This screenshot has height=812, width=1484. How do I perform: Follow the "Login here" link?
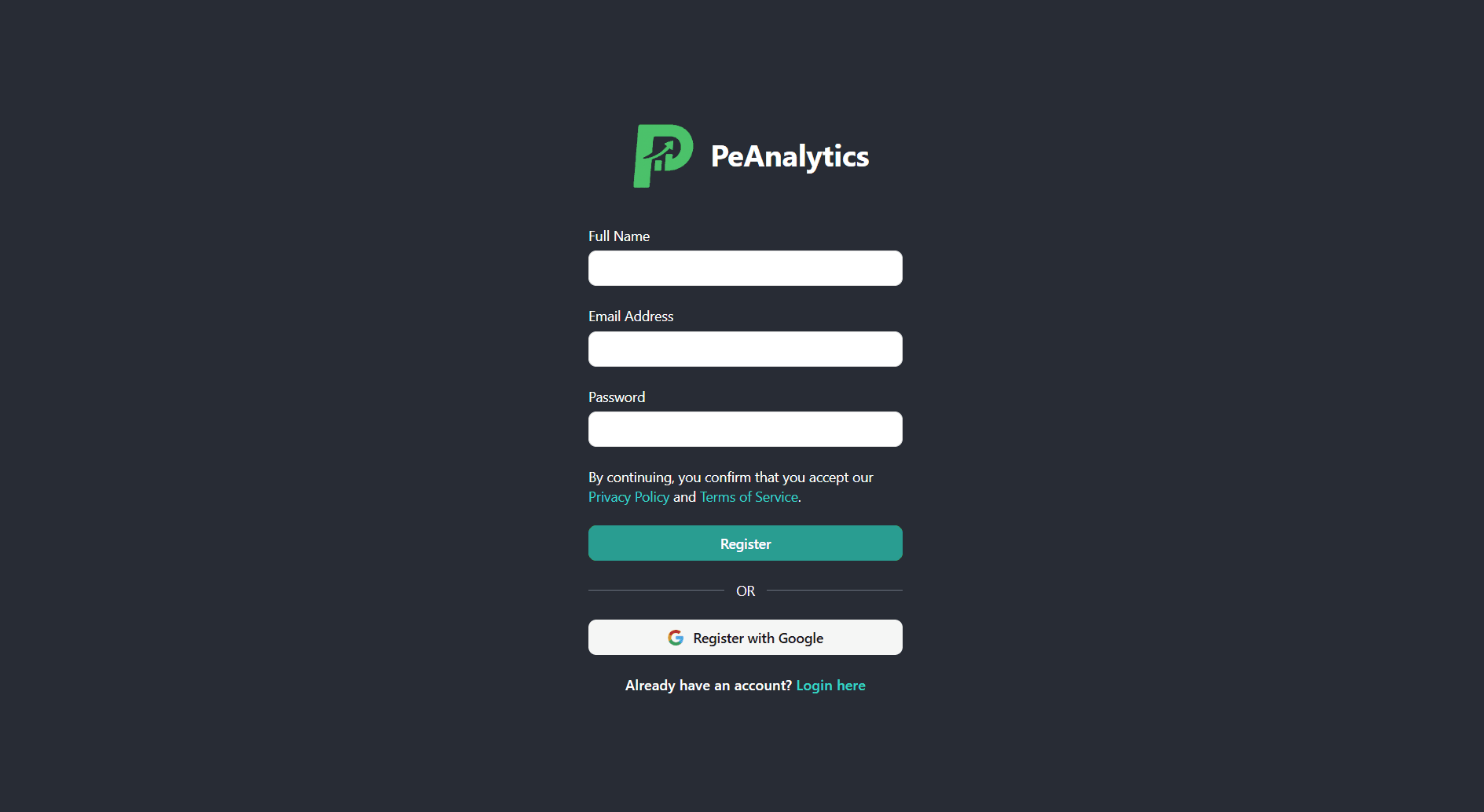(x=830, y=685)
